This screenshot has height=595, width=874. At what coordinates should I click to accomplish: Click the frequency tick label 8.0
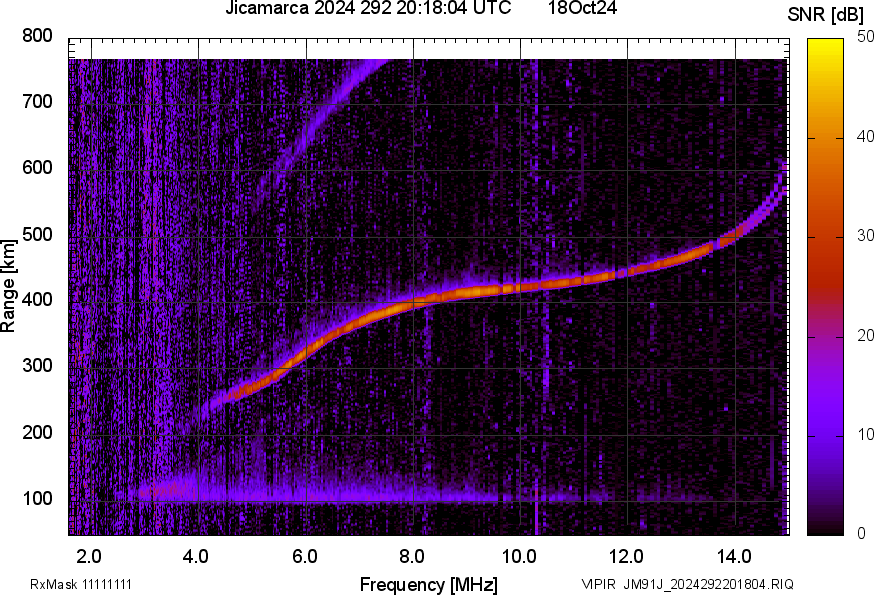tap(411, 556)
